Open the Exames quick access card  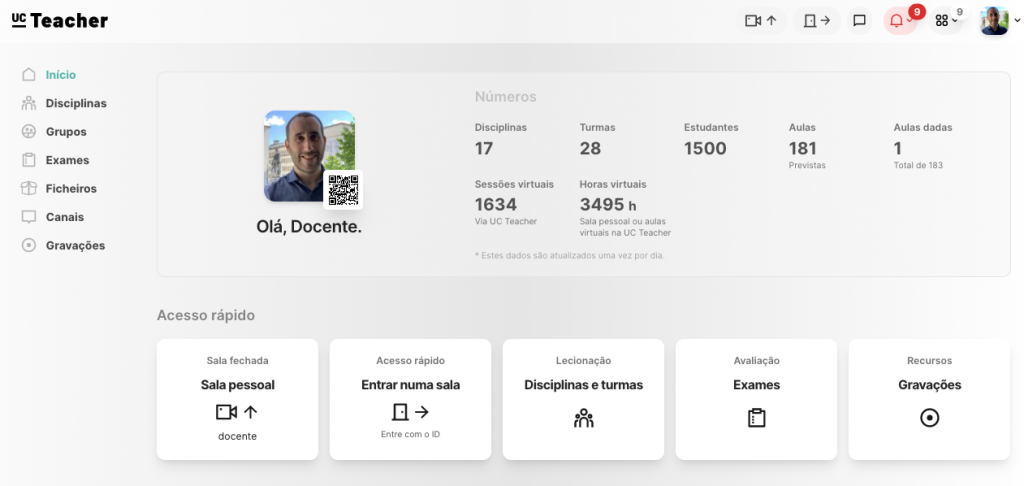pos(756,399)
